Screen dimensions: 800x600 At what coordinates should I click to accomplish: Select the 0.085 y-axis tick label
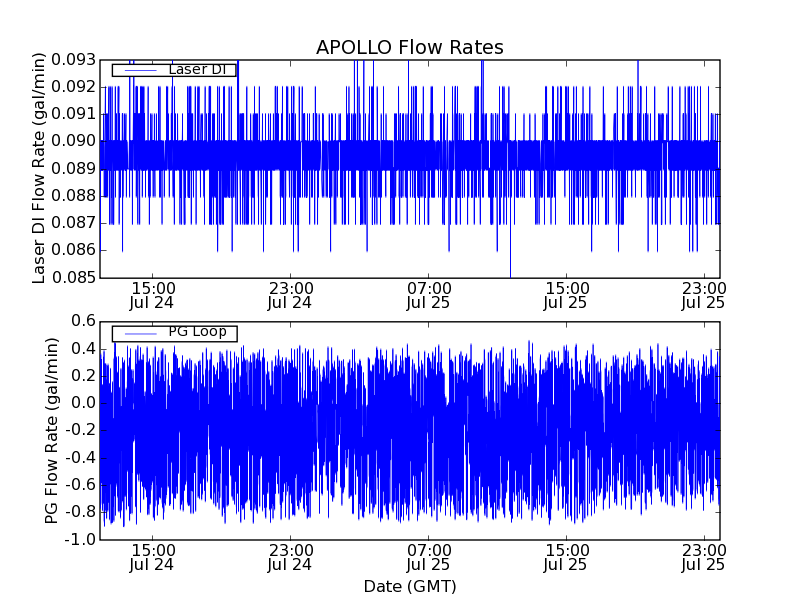(73, 278)
